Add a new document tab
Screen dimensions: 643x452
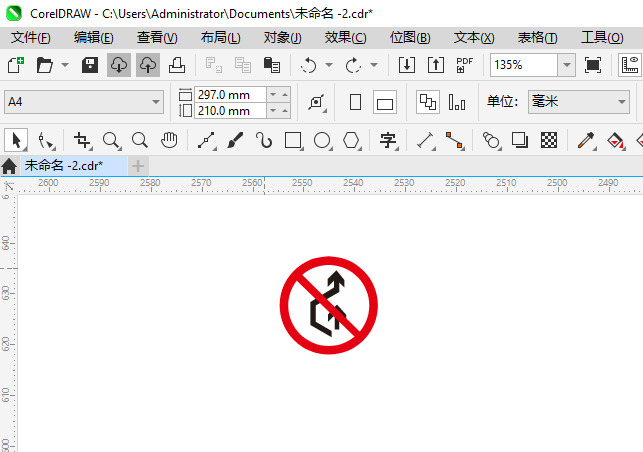point(138,166)
